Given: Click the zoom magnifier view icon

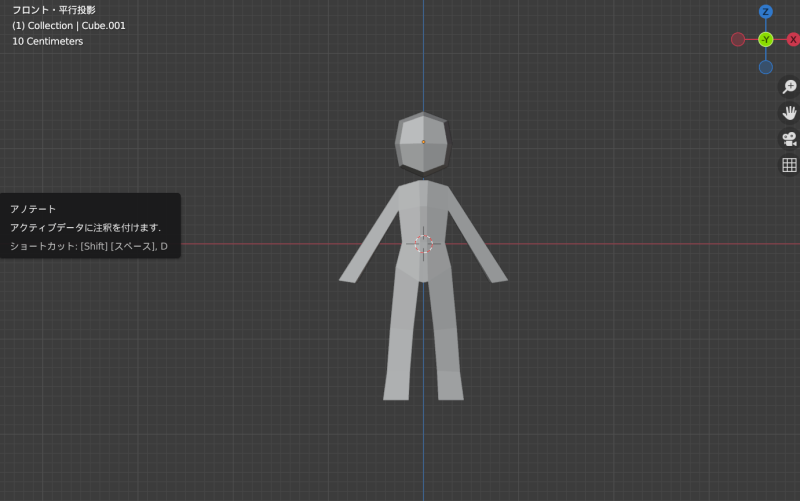Looking at the screenshot, I should coord(789,87).
